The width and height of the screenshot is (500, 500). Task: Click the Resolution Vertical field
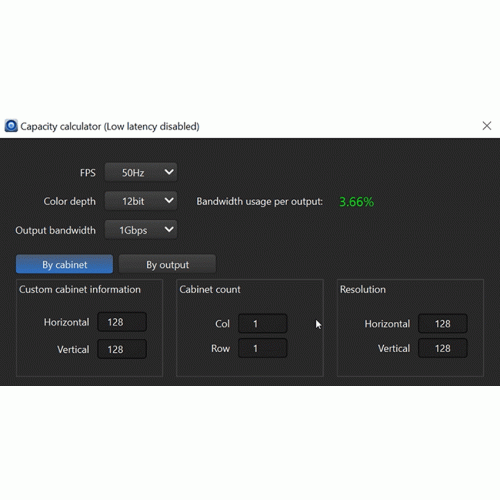(x=443, y=348)
